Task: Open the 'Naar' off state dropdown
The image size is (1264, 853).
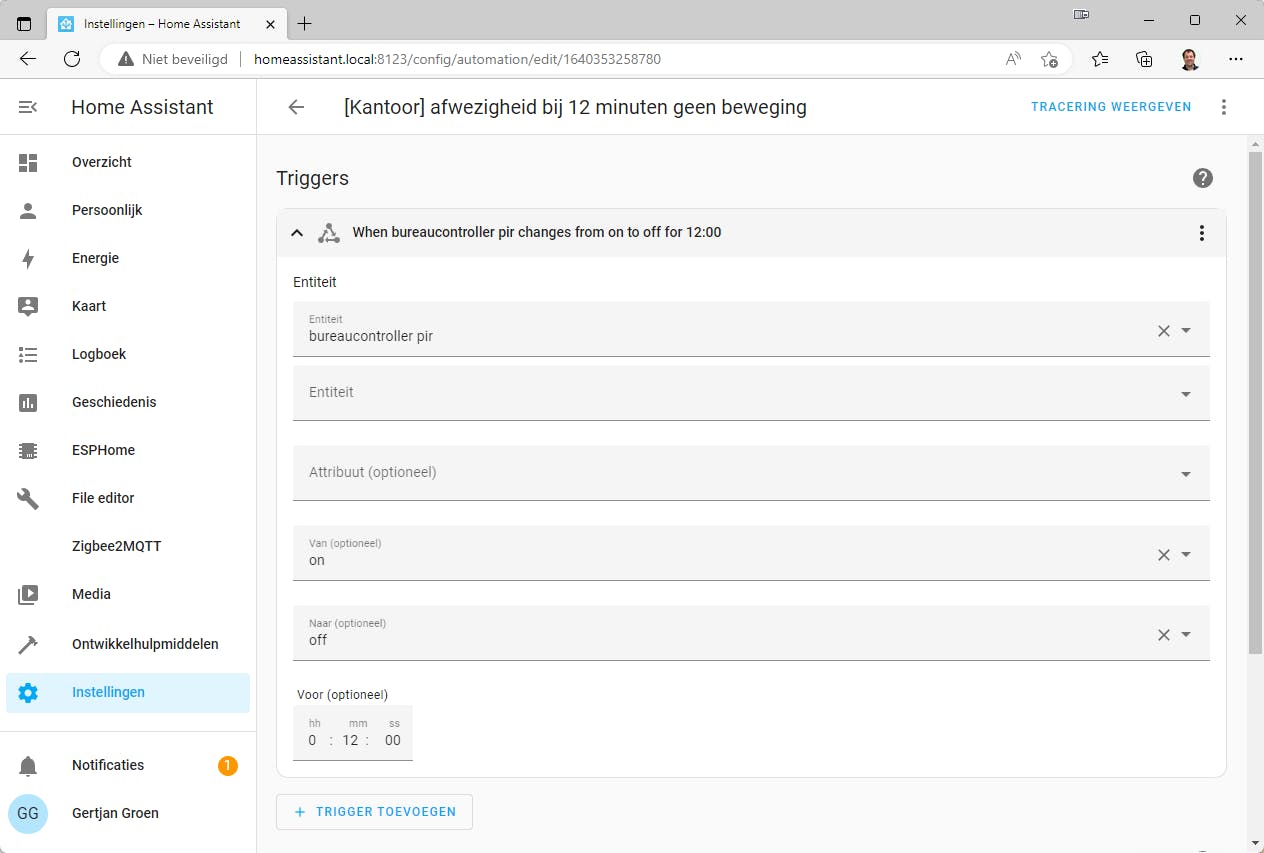Action: click(x=1186, y=635)
